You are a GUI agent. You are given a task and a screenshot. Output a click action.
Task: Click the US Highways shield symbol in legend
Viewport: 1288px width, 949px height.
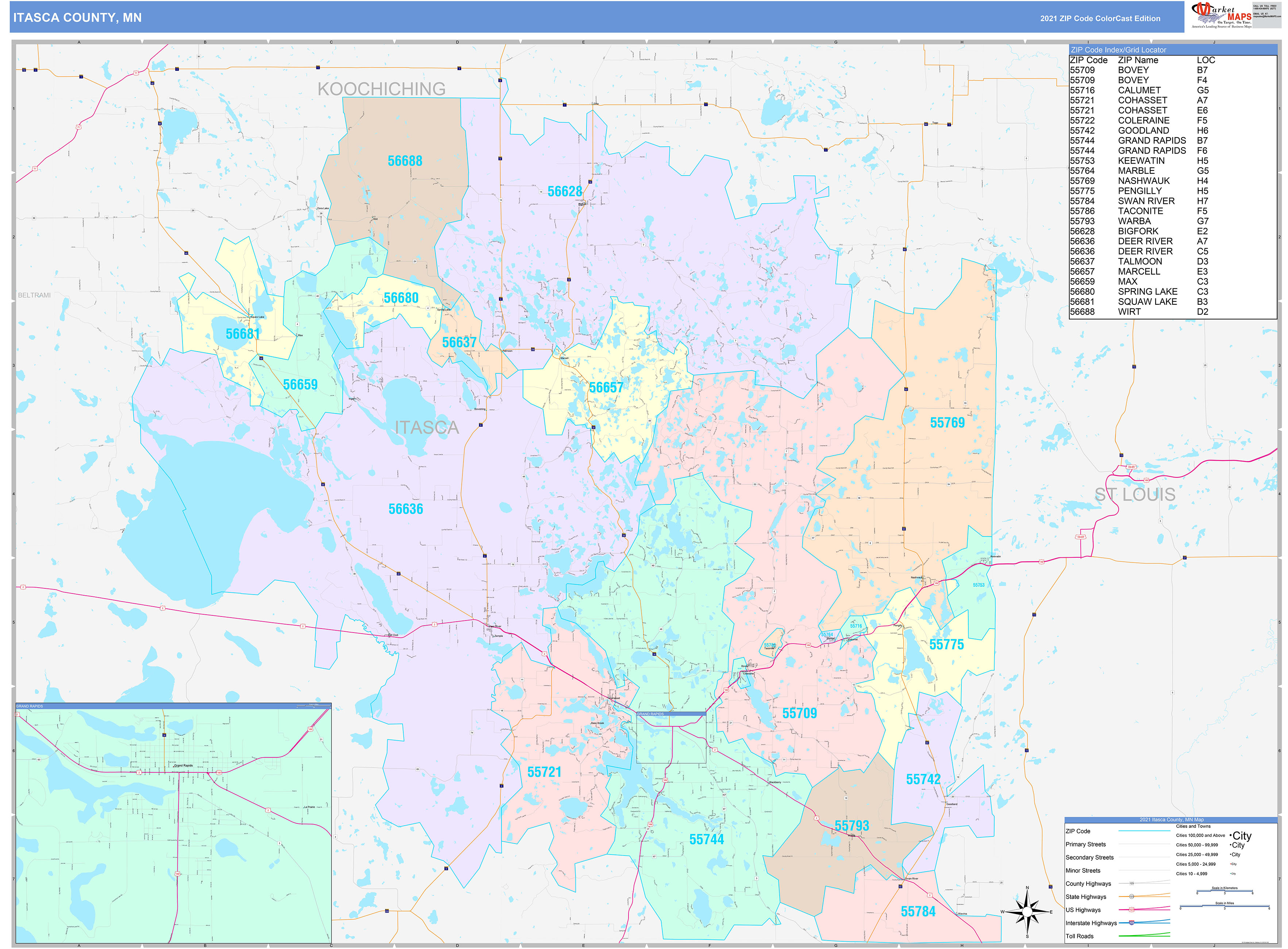coord(1131,909)
